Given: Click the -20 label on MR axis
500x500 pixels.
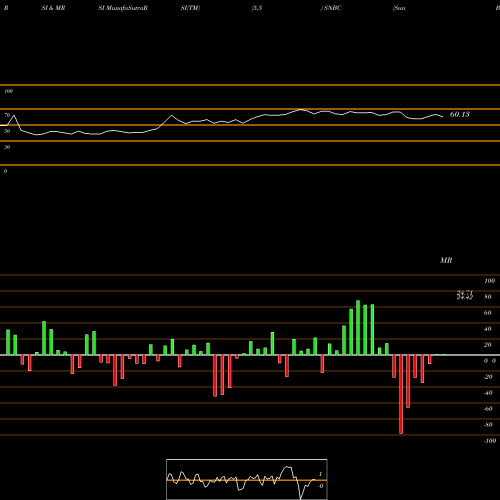Looking at the screenshot, I should (x=488, y=377).
